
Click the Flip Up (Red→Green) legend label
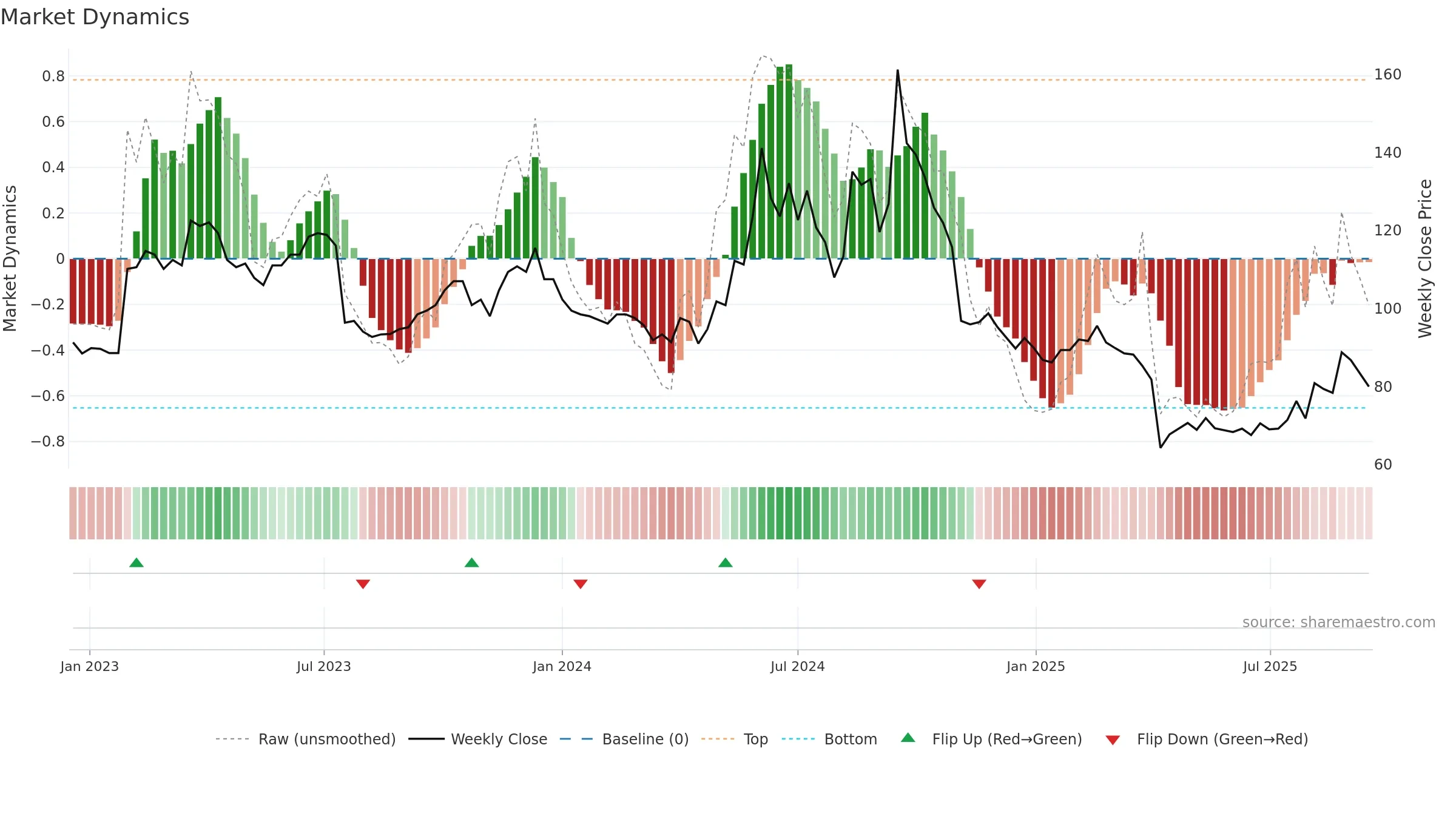tap(1007, 739)
